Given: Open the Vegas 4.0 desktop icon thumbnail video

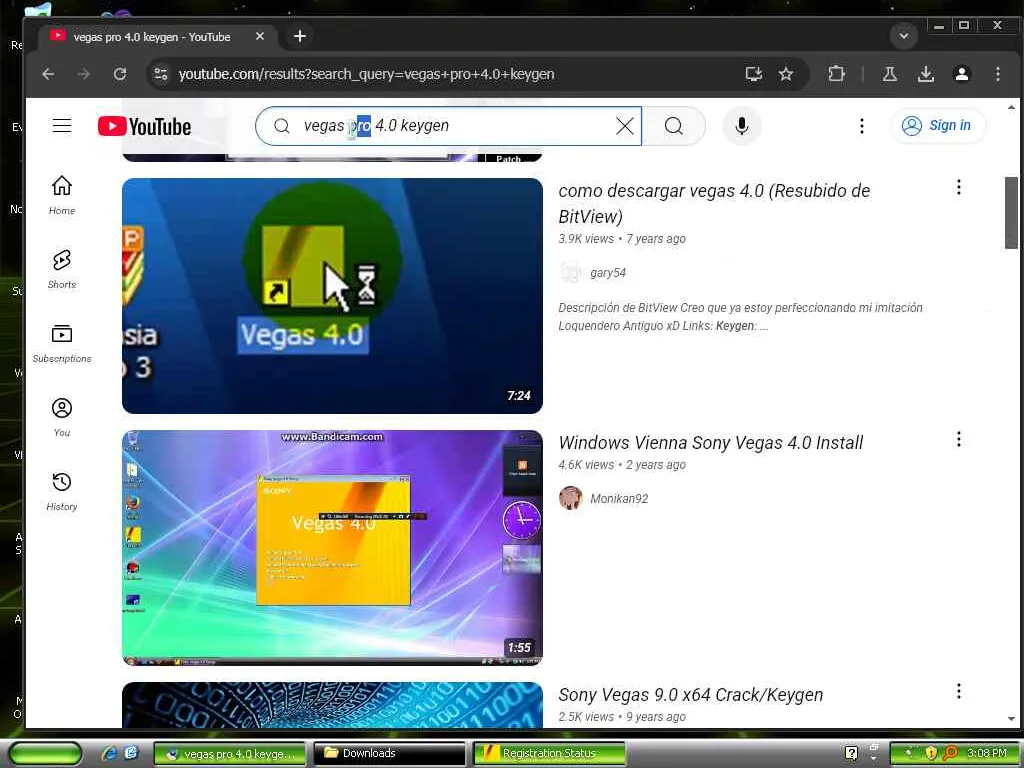Looking at the screenshot, I should pyautogui.click(x=332, y=296).
